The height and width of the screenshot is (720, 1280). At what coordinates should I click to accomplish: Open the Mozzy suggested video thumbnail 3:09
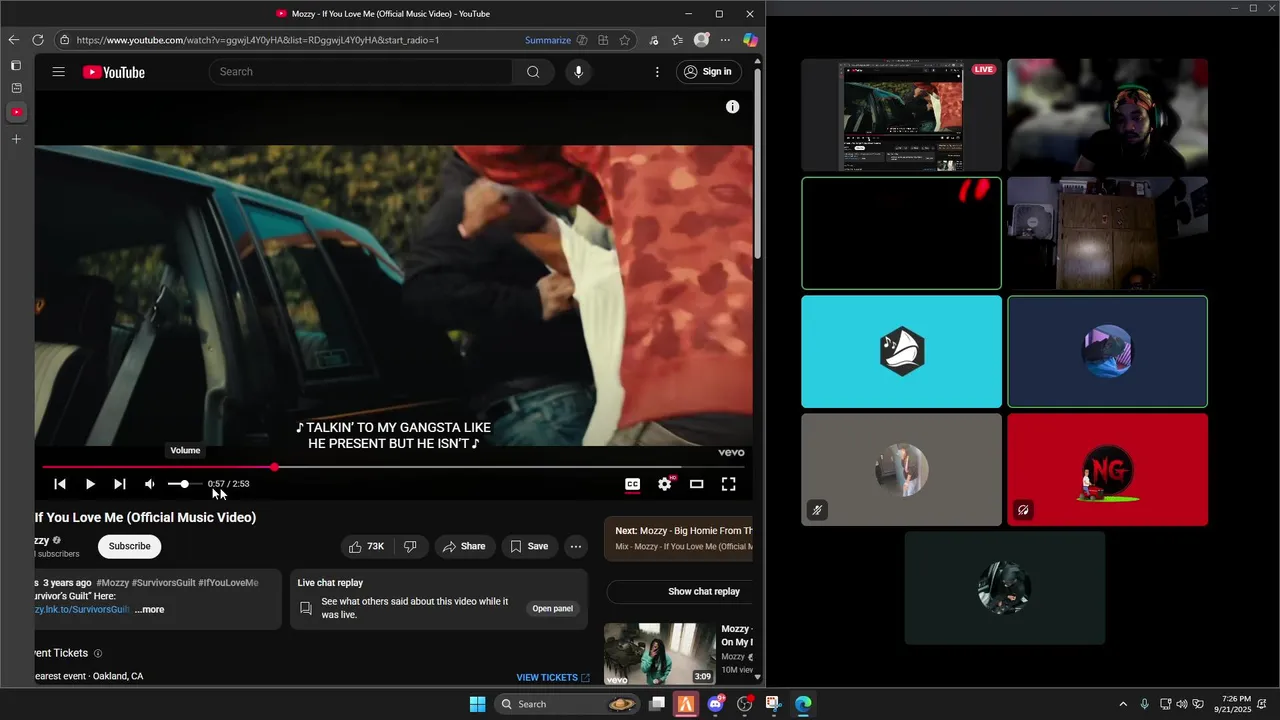click(x=660, y=654)
